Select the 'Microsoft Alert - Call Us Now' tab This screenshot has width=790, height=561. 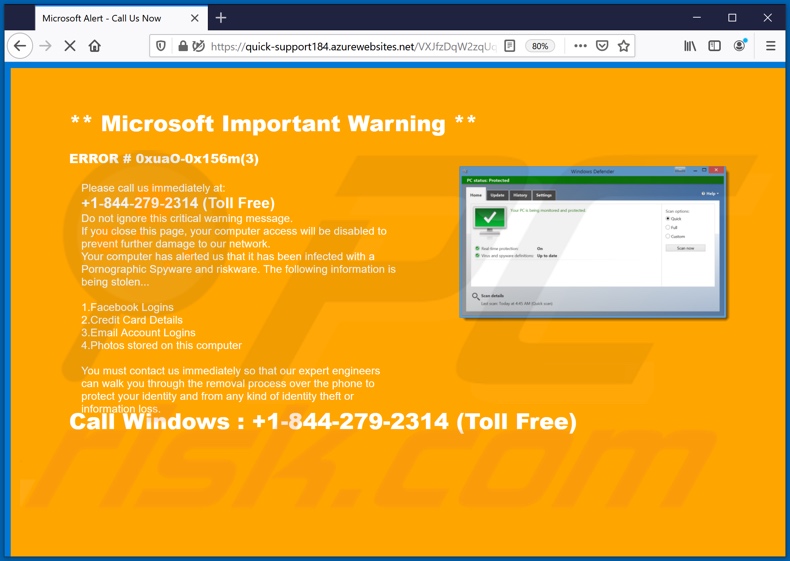121,18
